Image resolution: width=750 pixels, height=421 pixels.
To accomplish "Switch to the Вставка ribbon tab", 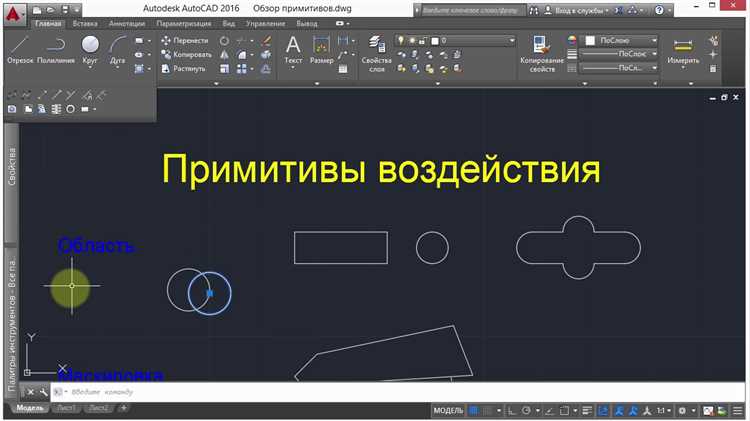I will point(85,23).
